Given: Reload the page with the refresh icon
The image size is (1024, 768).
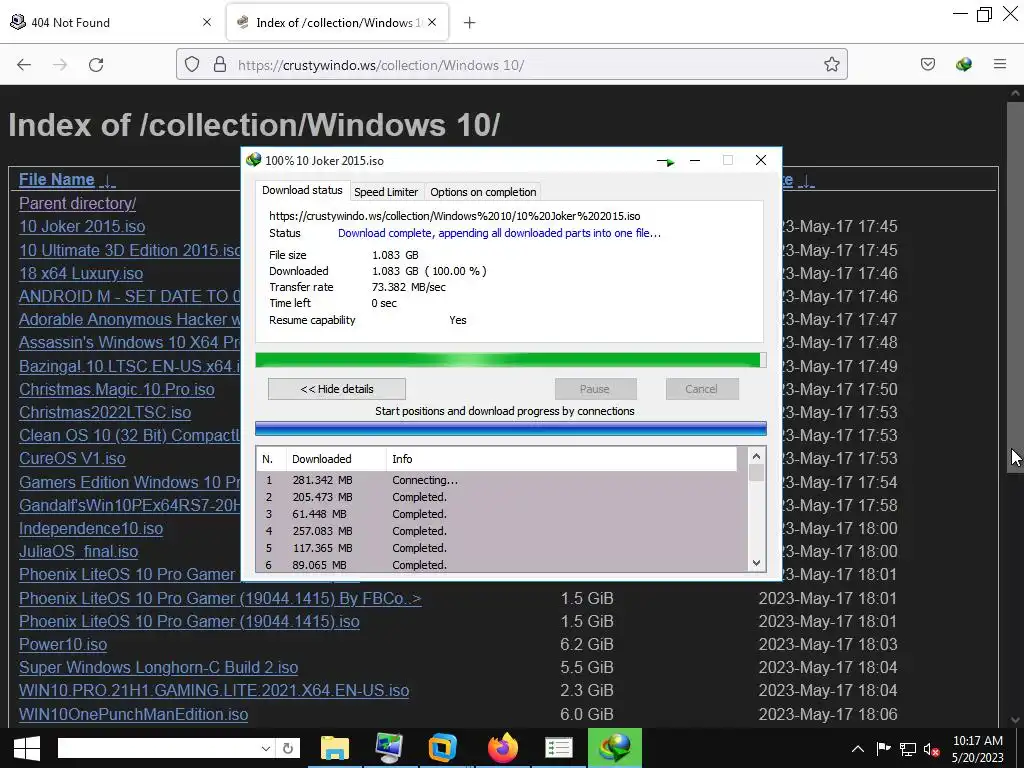Looking at the screenshot, I should [x=96, y=65].
